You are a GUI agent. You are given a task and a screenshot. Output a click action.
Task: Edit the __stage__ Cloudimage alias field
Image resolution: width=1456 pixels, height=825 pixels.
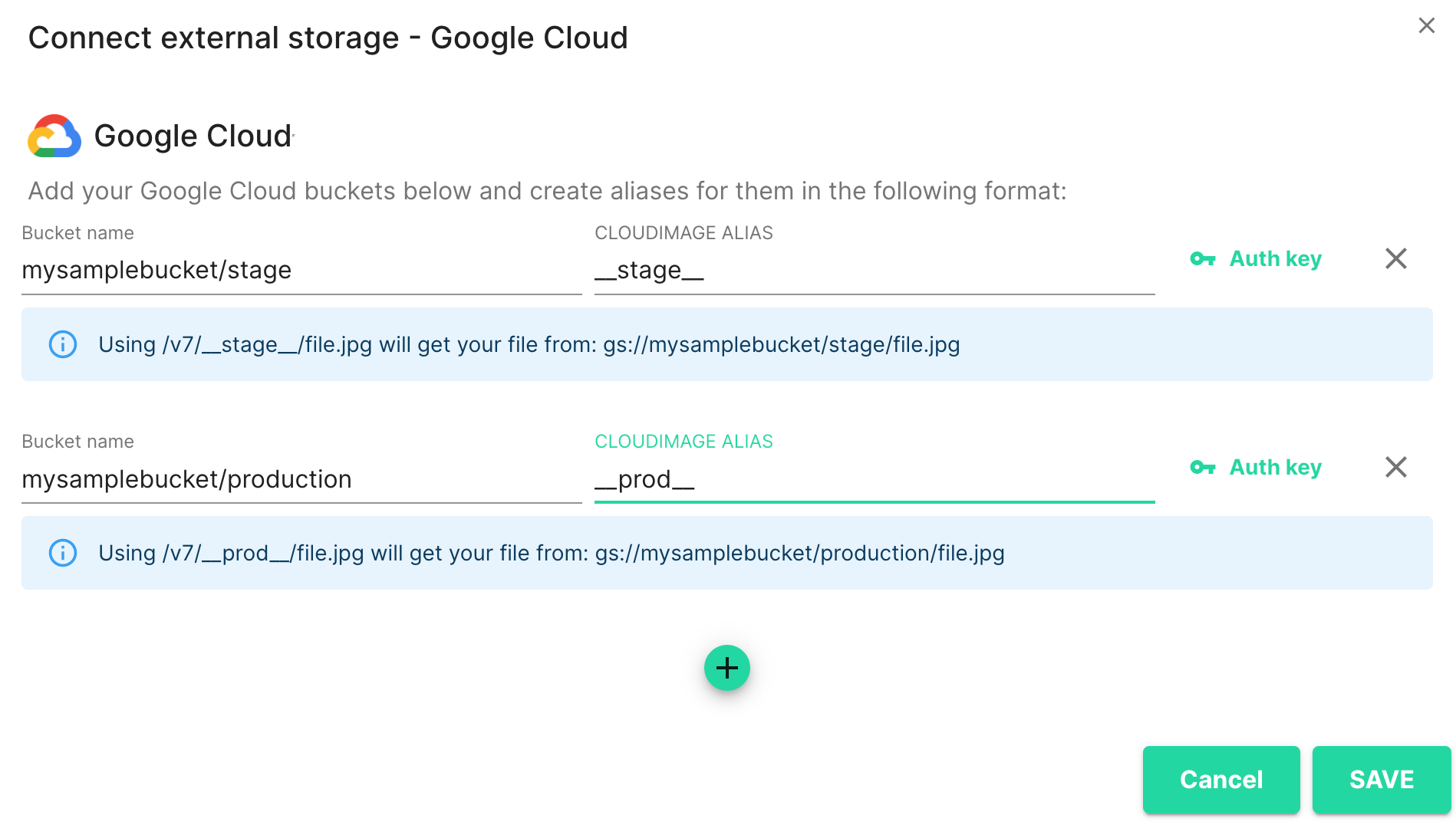click(x=874, y=271)
